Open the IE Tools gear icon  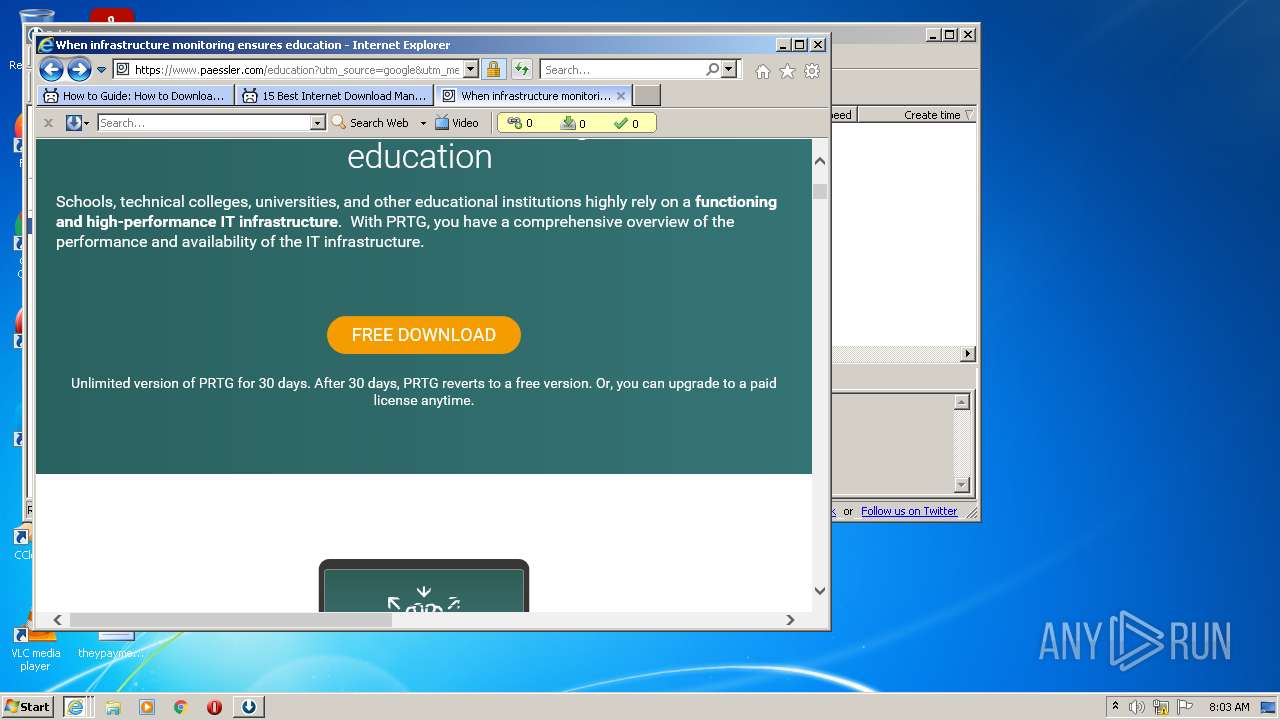[812, 71]
